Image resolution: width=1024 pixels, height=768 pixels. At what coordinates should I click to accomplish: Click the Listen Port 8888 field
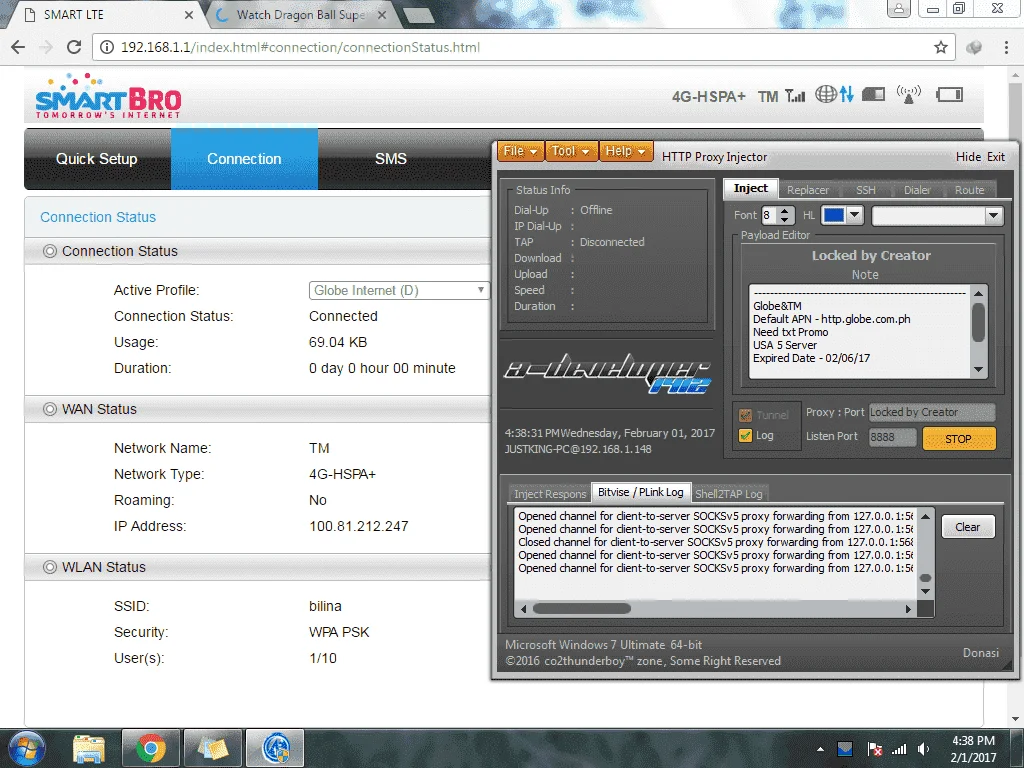[x=893, y=437]
